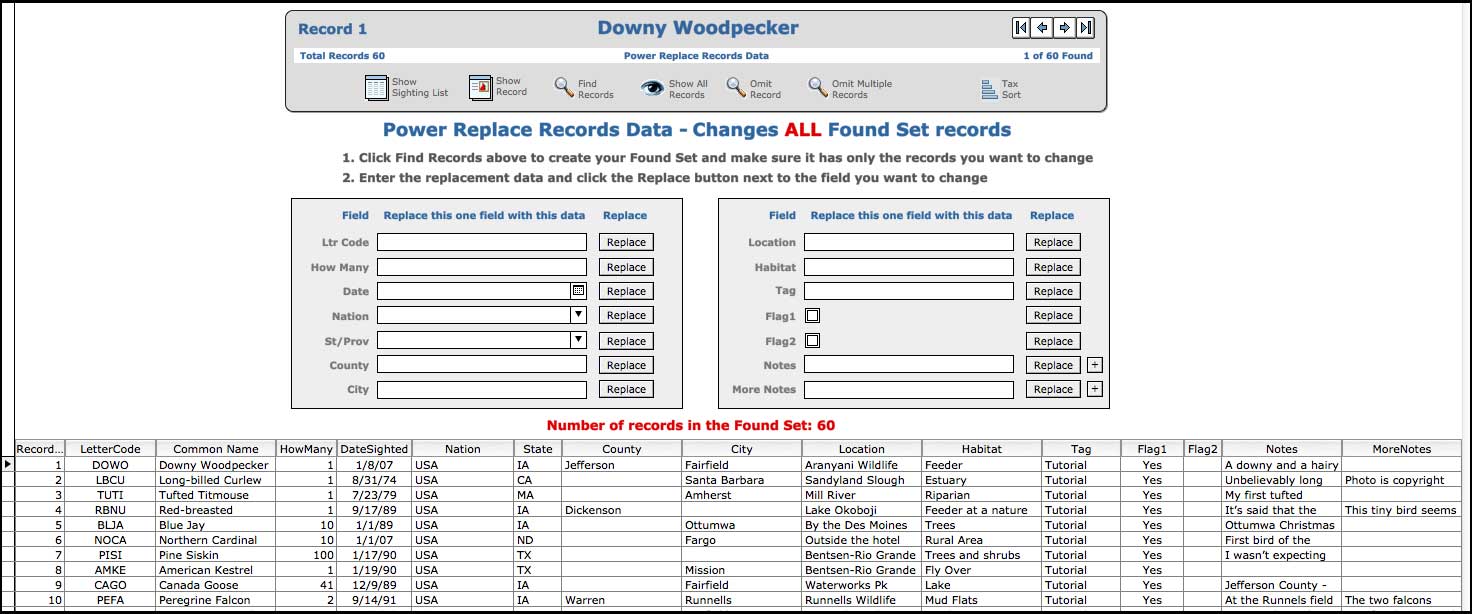Click Replace button for Date
Viewport: 1472px width, 614px height.
pyautogui.click(x=626, y=291)
